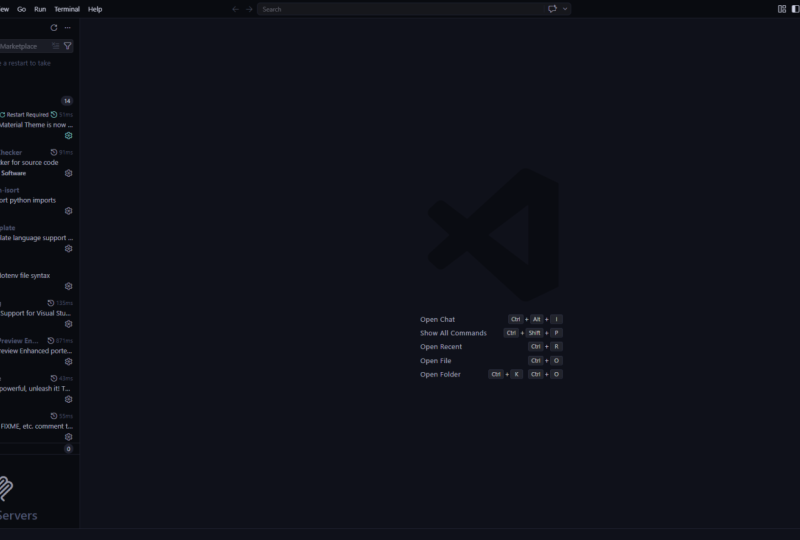The height and width of the screenshot is (540, 800).
Task: Click the installed extensions count badge 14
Action: (x=67, y=101)
